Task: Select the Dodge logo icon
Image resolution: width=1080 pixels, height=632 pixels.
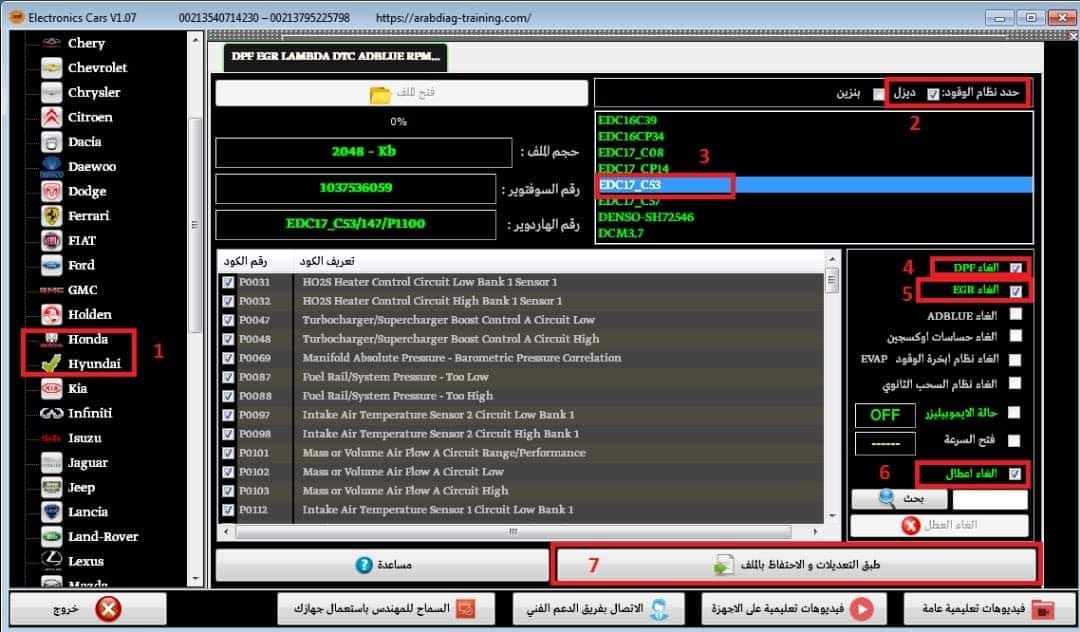Action: click(52, 191)
